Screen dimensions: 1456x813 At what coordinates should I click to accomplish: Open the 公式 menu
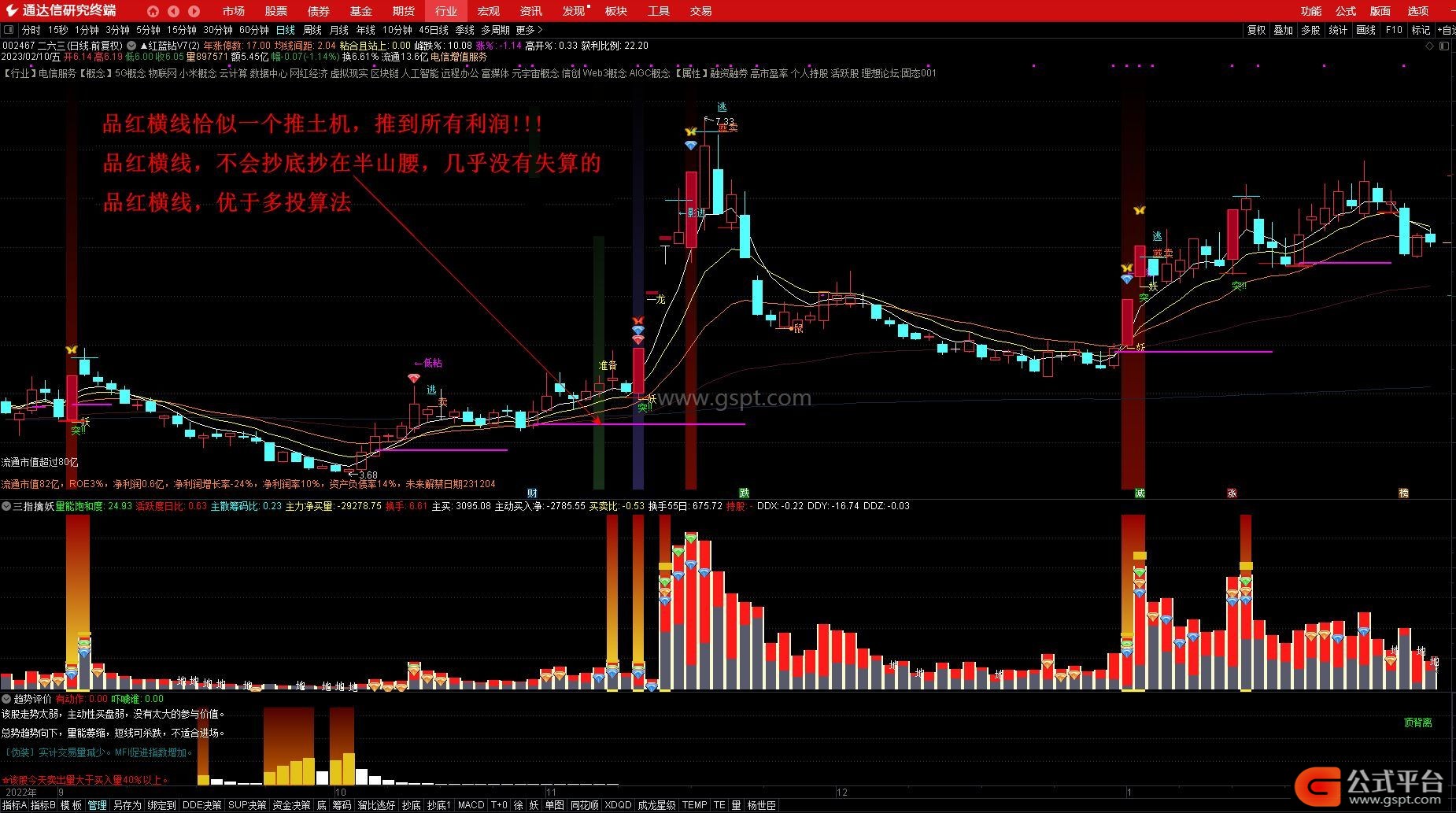pyautogui.click(x=1346, y=11)
